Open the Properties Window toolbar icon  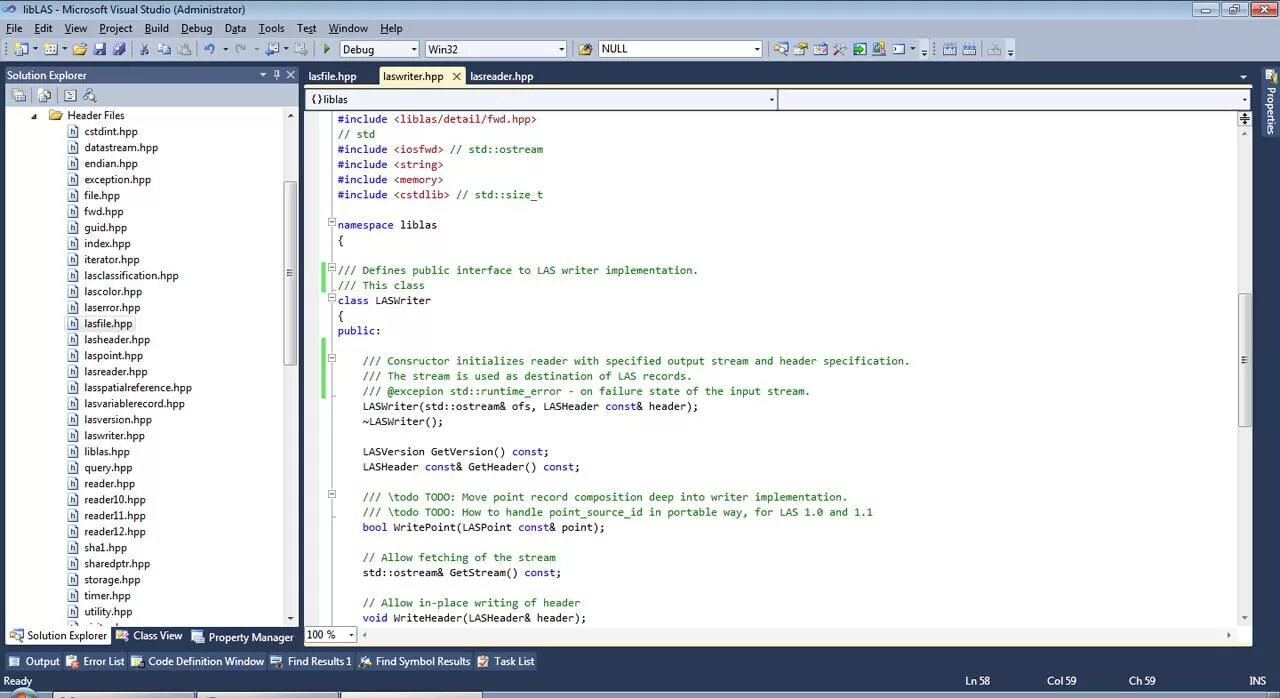pyautogui.click(x=801, y=49)
